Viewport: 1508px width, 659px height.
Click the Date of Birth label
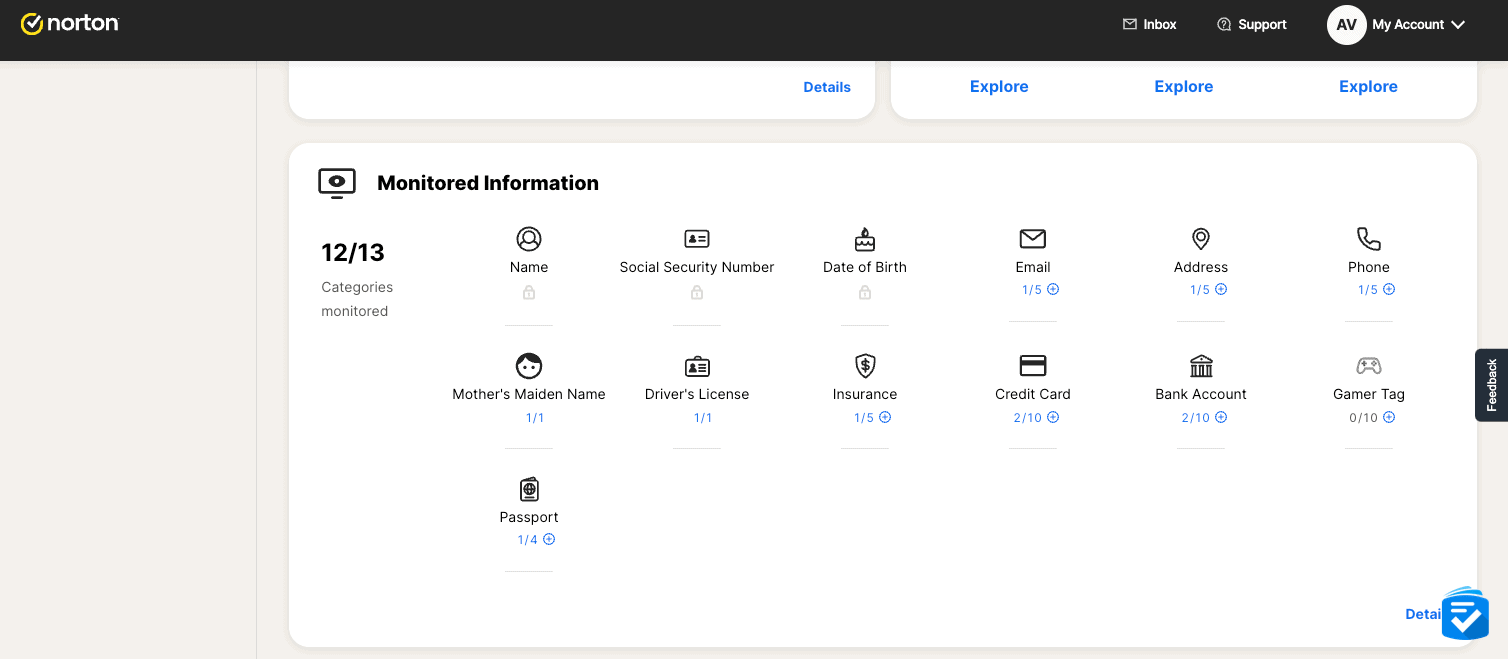point(865,267)
